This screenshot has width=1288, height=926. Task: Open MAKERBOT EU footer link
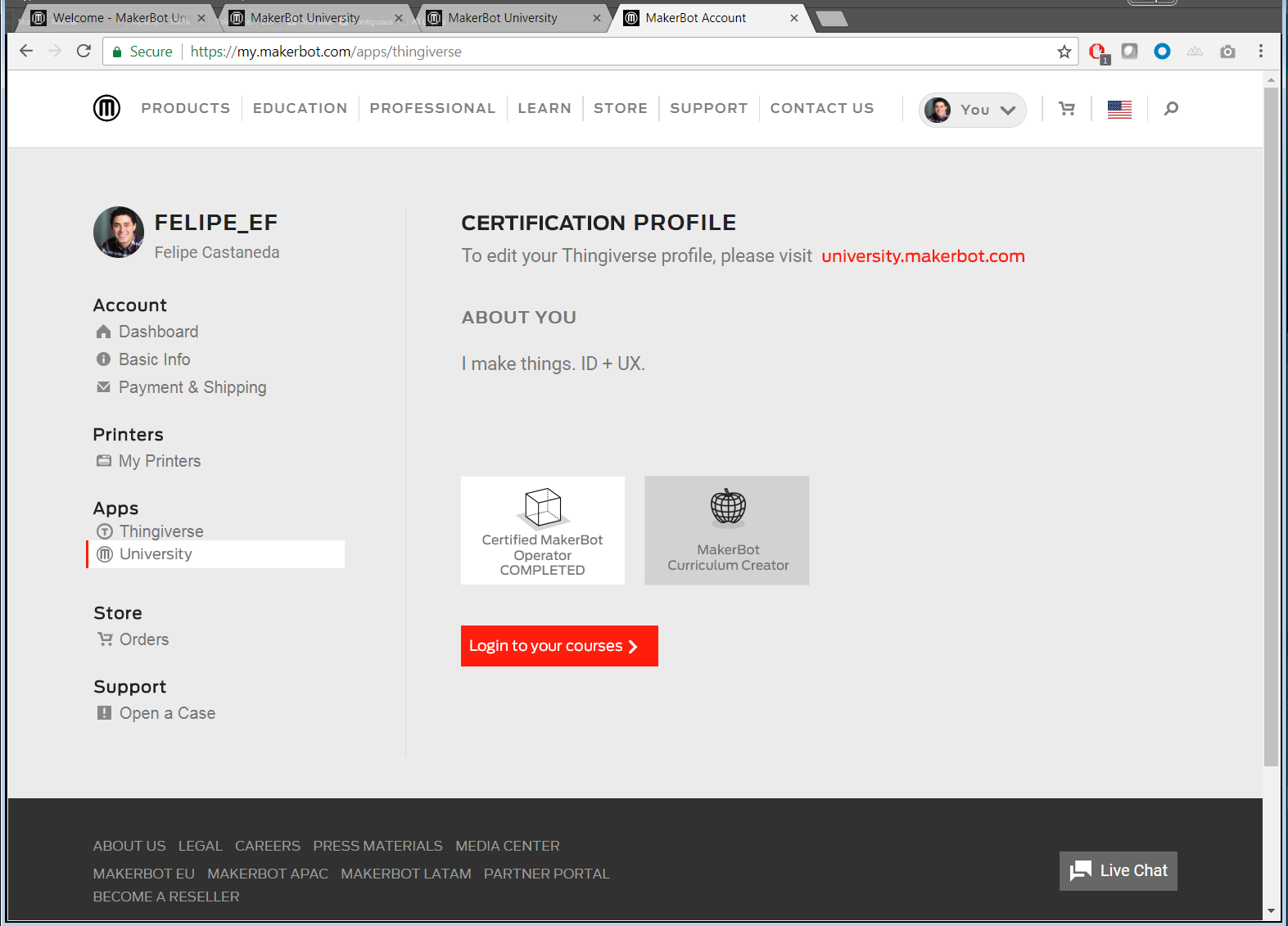tap(144, 874)
